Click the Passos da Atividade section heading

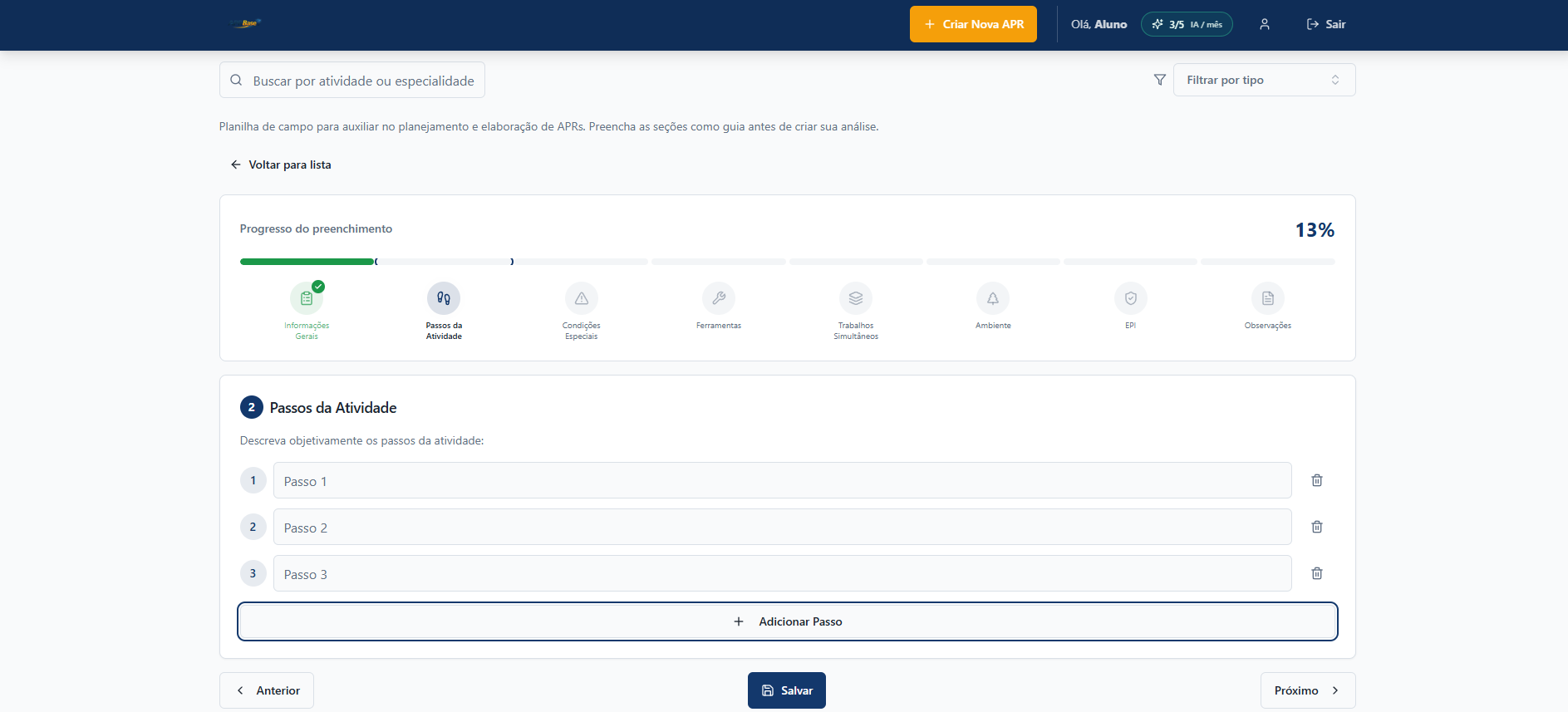click(333, 408)
